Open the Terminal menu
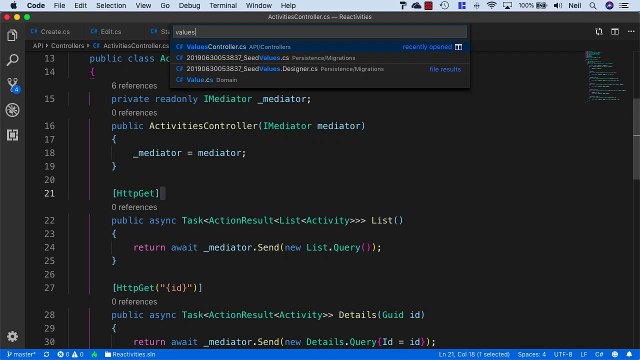 (x=223, y=5)
